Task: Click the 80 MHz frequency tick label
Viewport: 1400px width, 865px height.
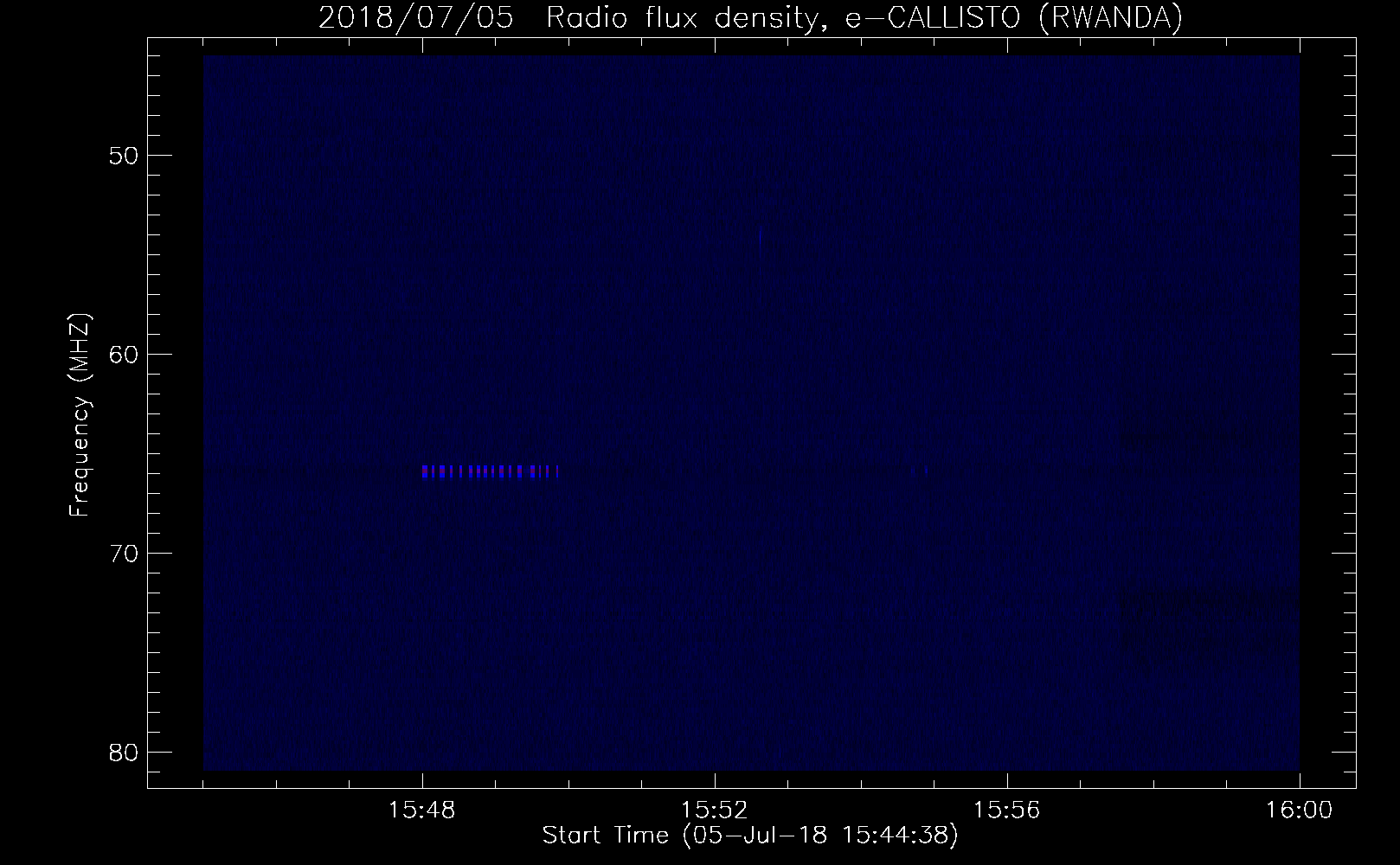Action: pos(125,752)
